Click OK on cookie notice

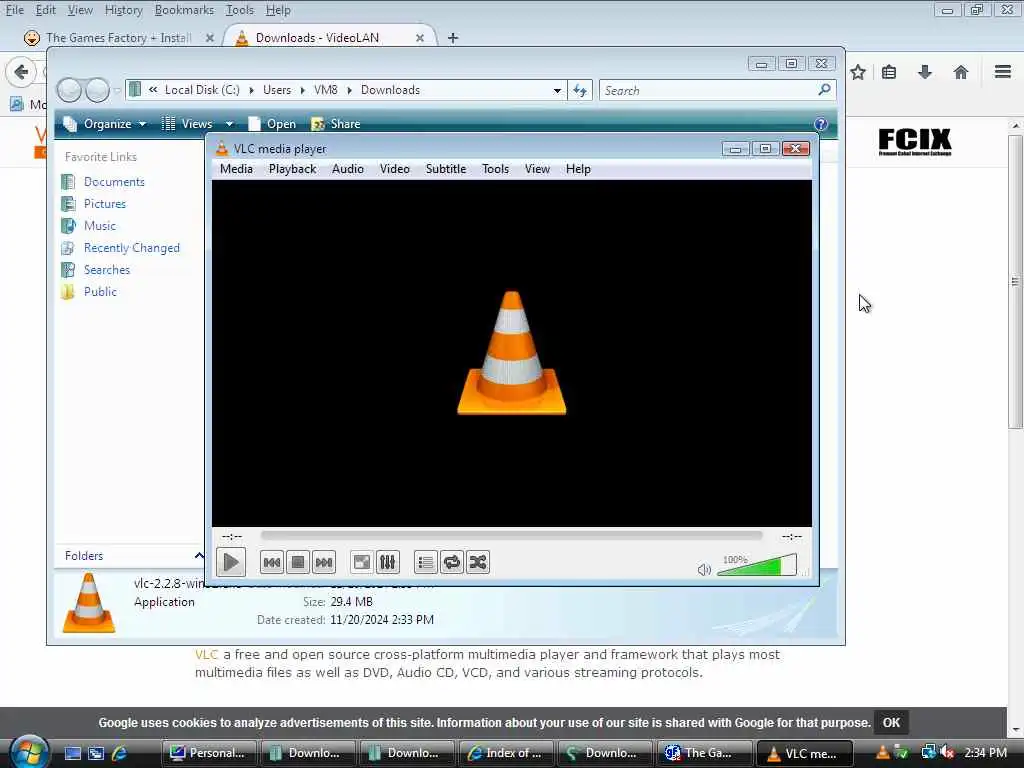click(x=891, y=723)
